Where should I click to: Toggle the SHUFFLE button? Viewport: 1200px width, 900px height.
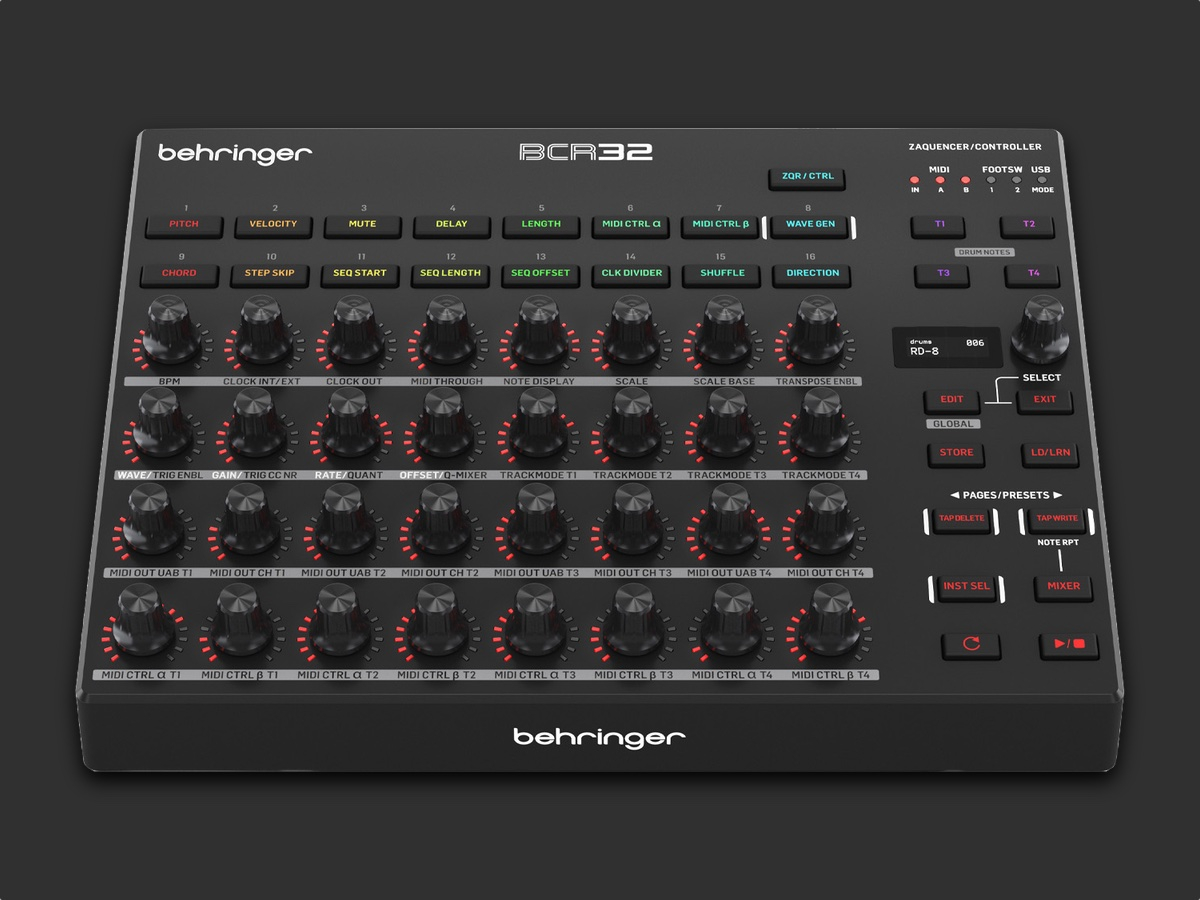click(722, 274)
